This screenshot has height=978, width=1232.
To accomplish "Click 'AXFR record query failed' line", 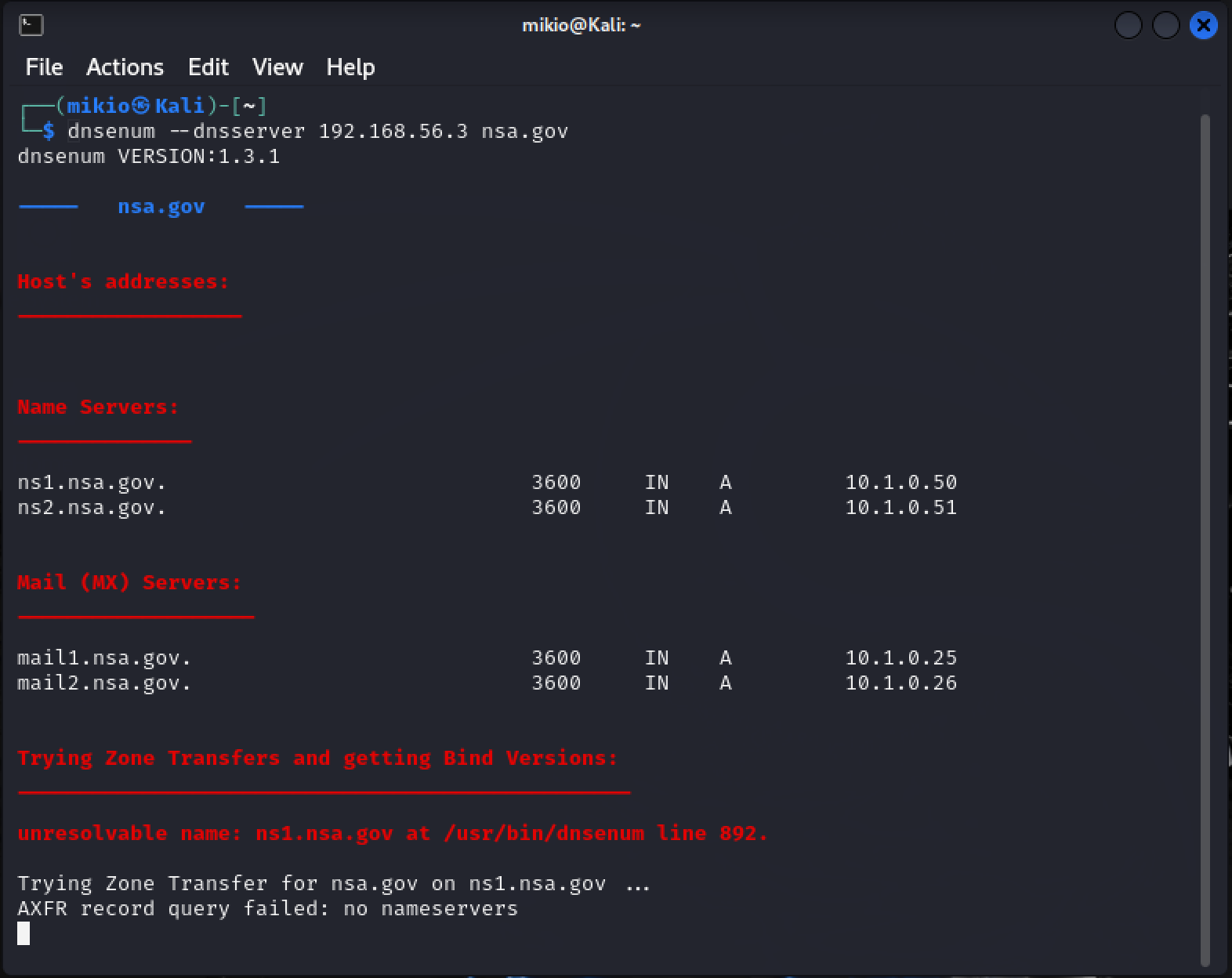I will click(x=267, y=908).
